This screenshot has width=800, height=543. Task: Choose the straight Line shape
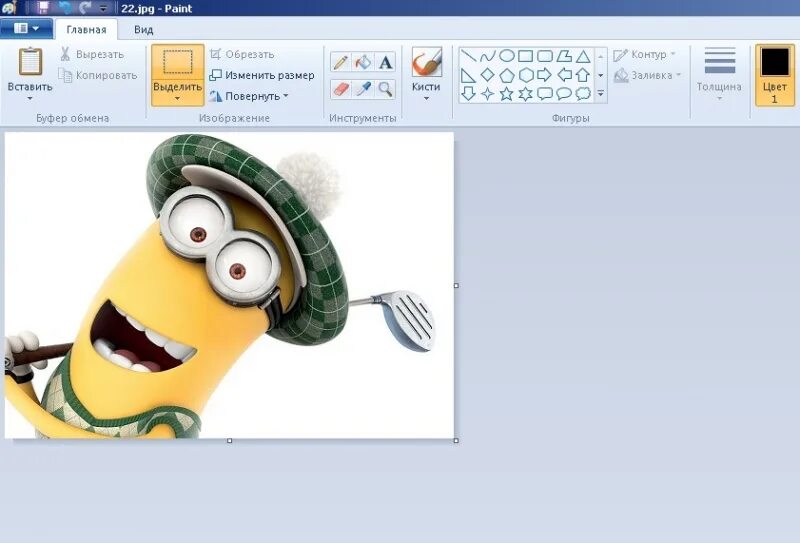[468, 56]
